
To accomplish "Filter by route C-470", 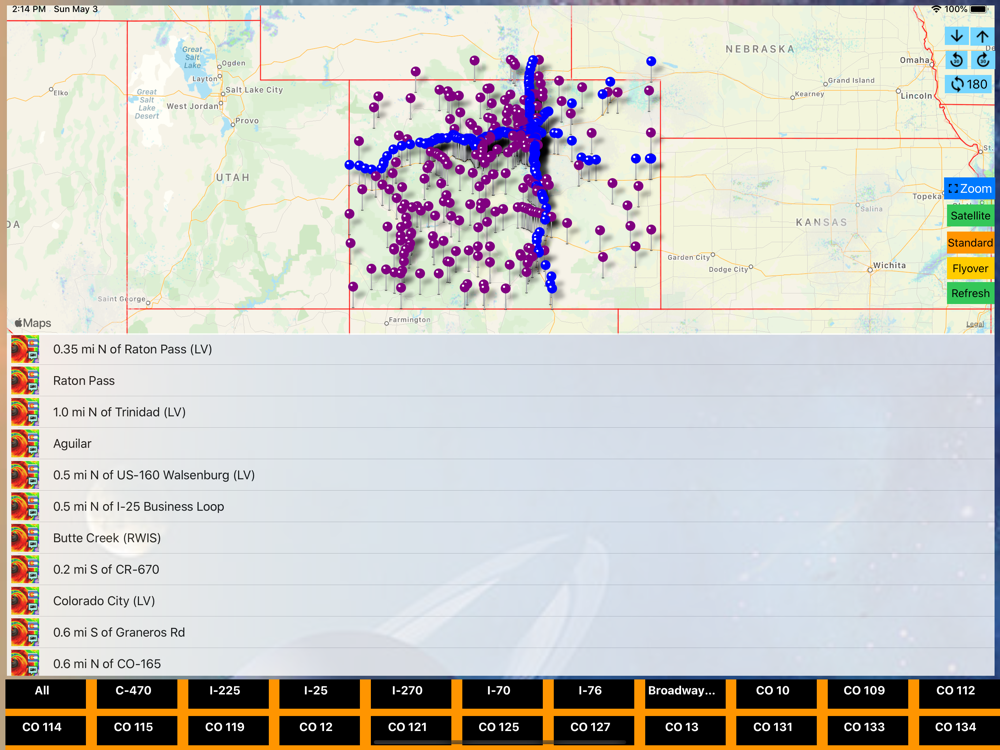I will point(136,693).
